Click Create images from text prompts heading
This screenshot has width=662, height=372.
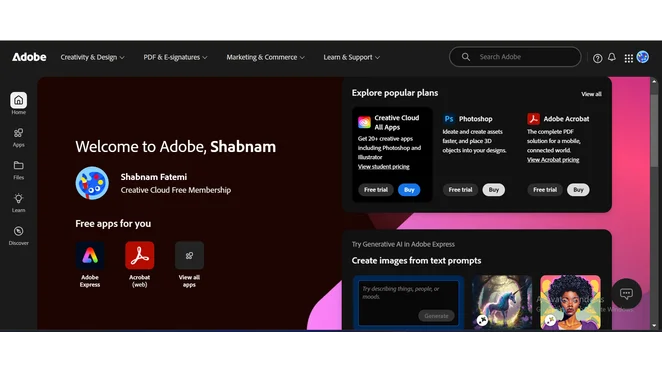pos(416,261)
